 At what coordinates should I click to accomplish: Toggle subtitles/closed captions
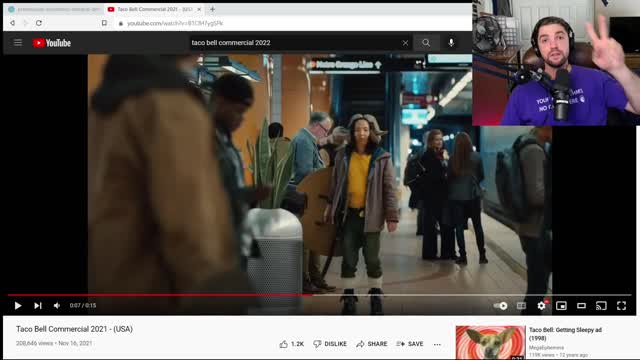click(521, 305)
